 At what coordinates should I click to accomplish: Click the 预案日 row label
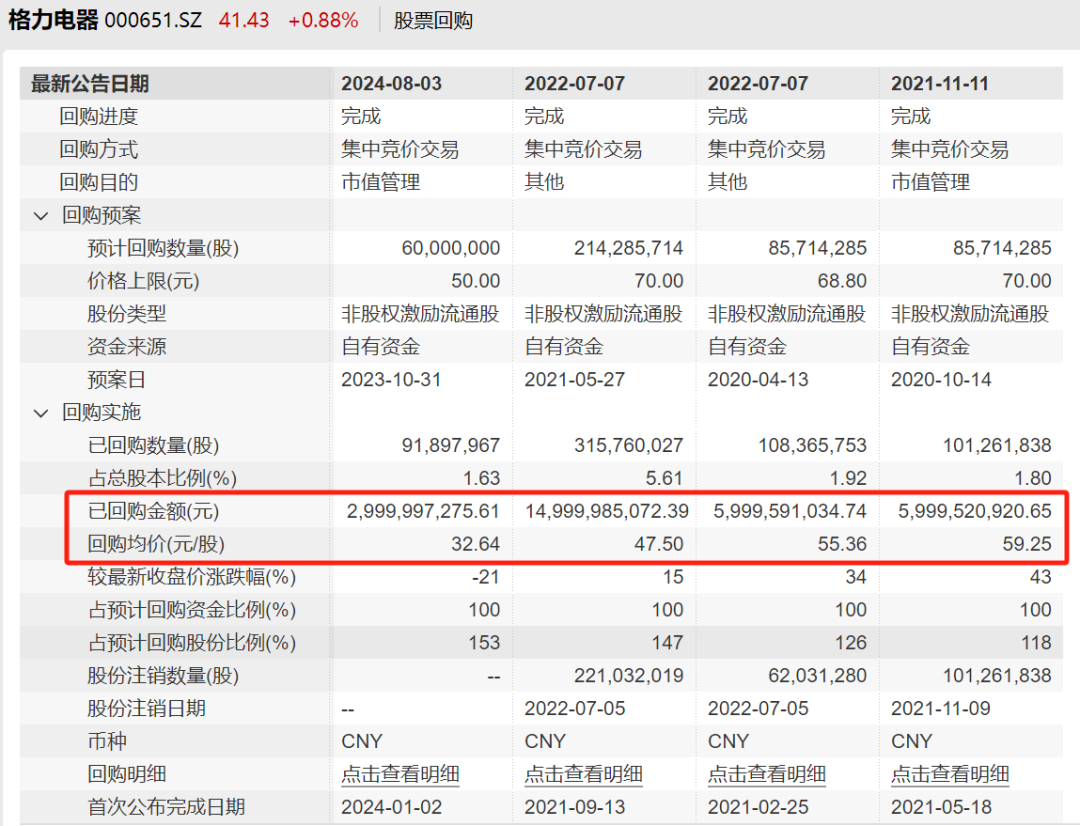[x=116, y=380]
